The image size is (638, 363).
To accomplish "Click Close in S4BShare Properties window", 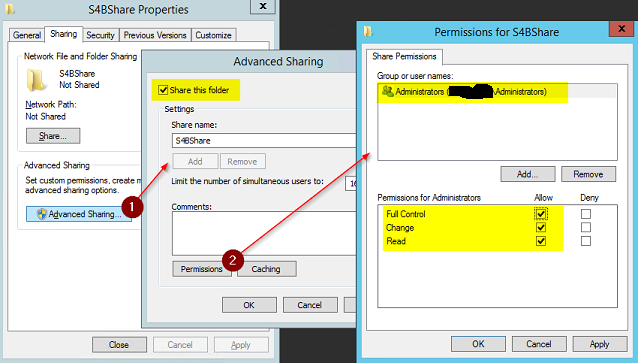I will tap(119, 345).
